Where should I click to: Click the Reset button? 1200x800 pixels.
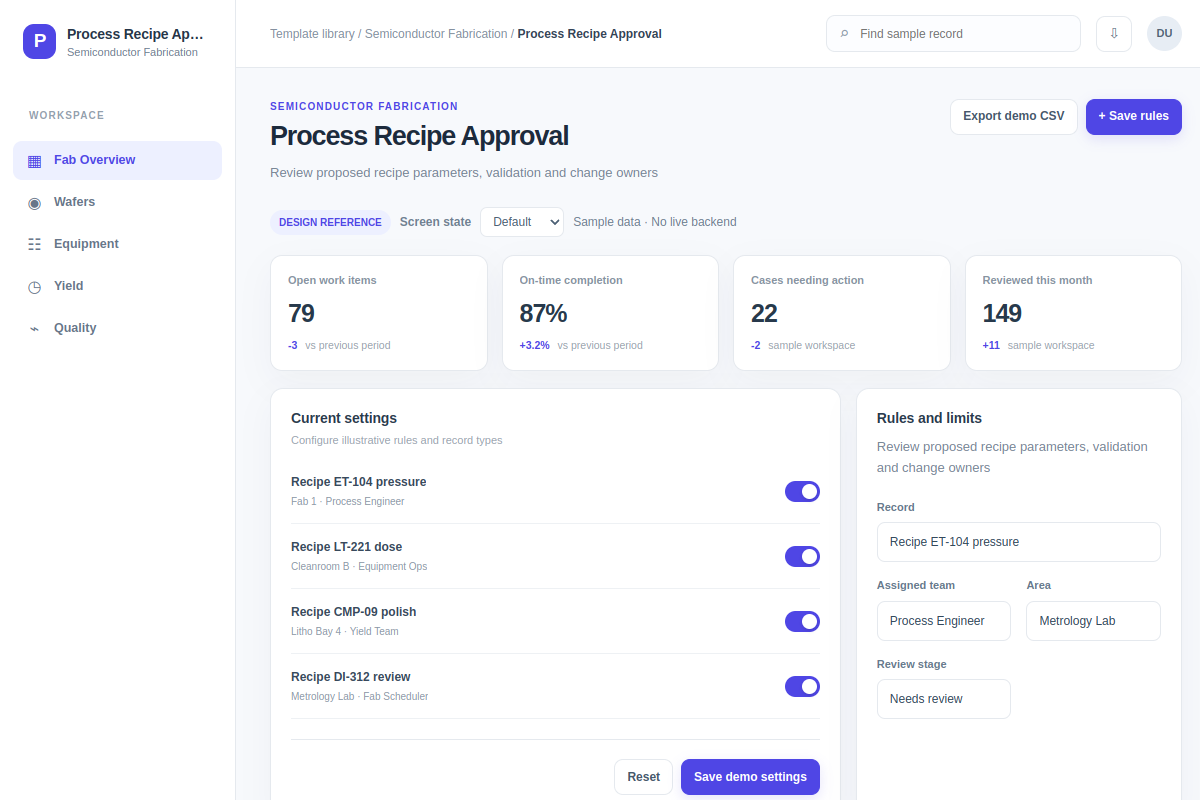click(x=643, y=777)
